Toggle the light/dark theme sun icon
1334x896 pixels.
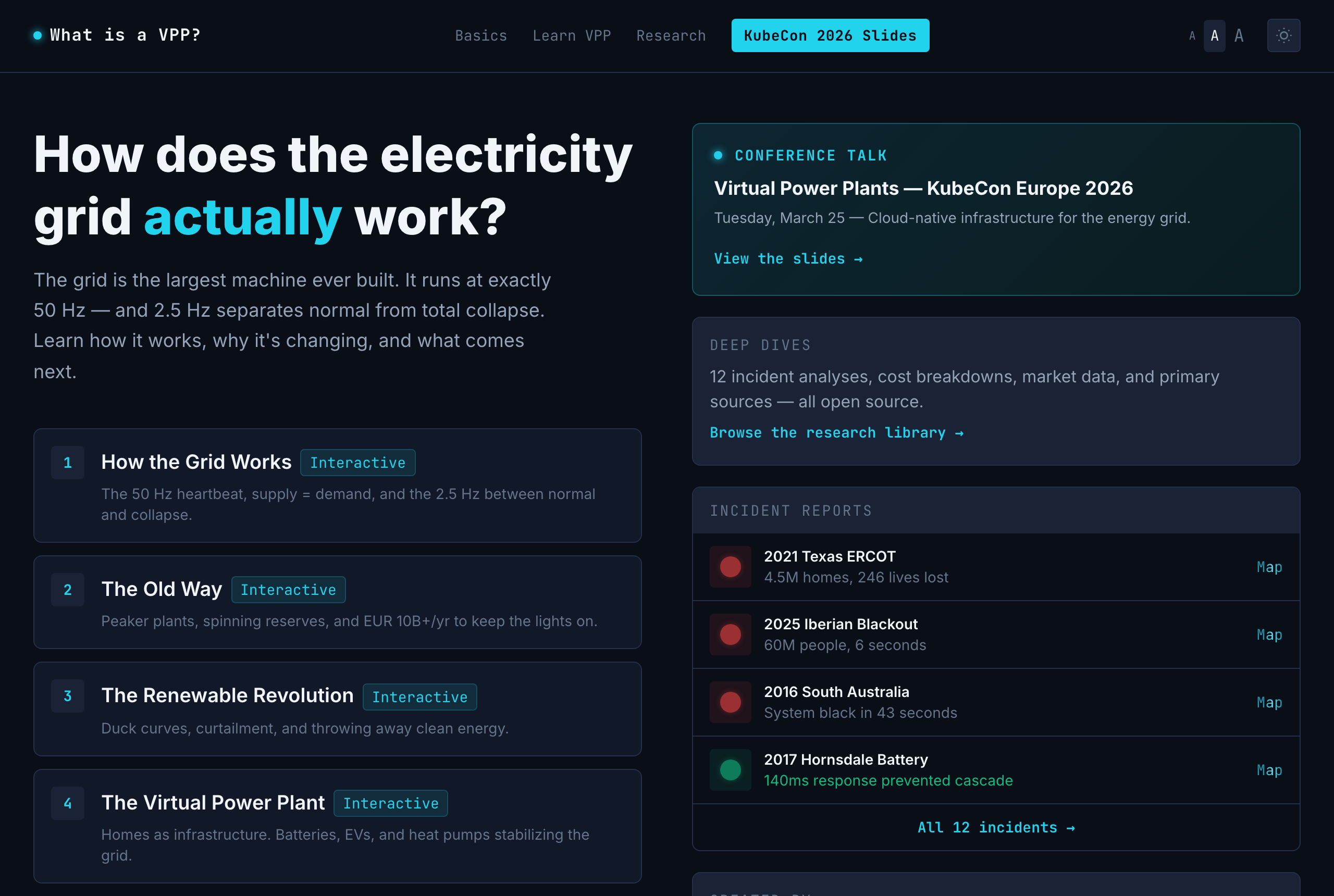pyautogui.click(x=1283, y=35)
